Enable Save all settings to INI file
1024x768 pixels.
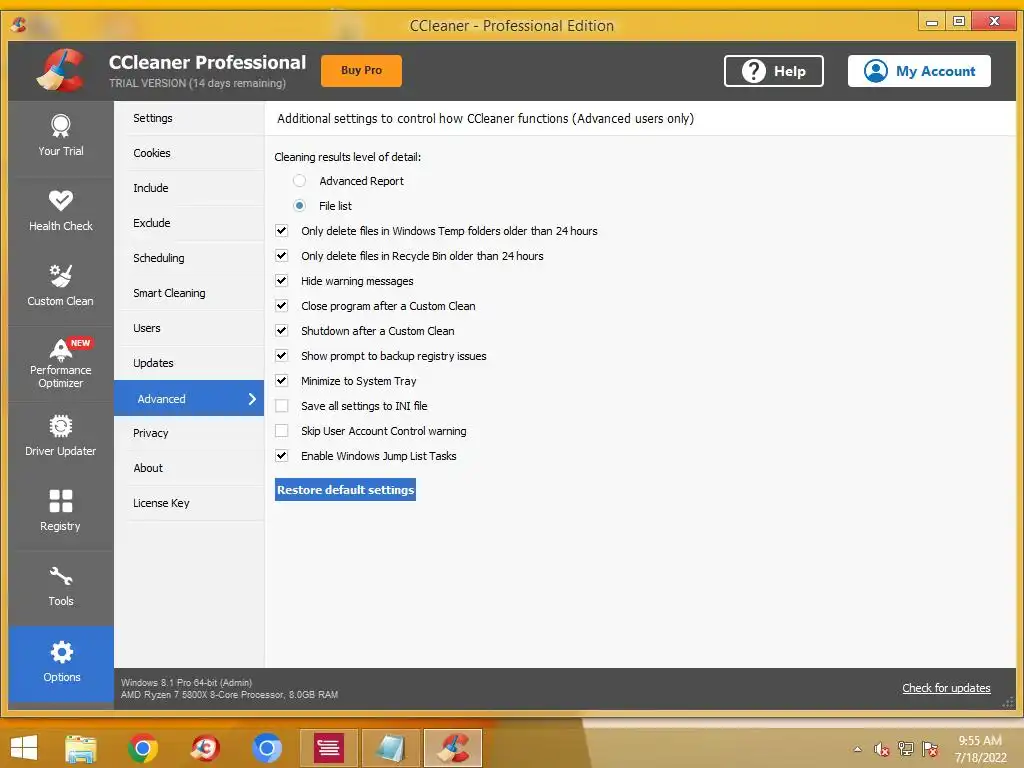pyautogui.click(x=281, y=406)
